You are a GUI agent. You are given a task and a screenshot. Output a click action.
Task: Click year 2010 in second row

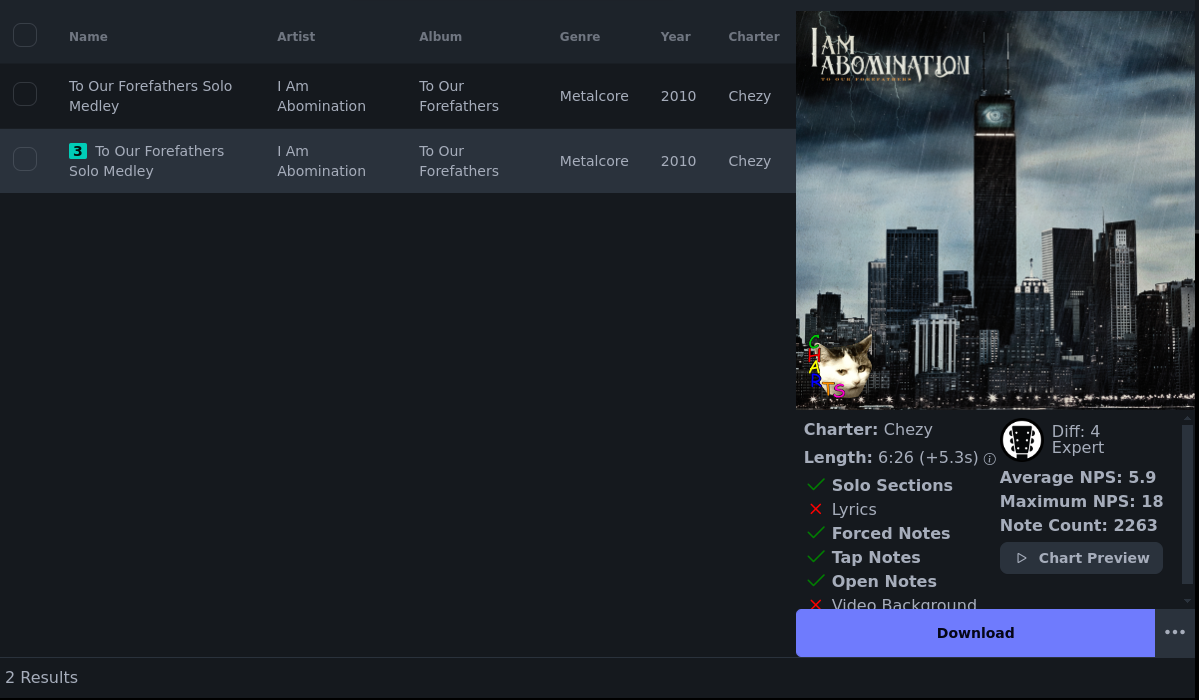678,161
